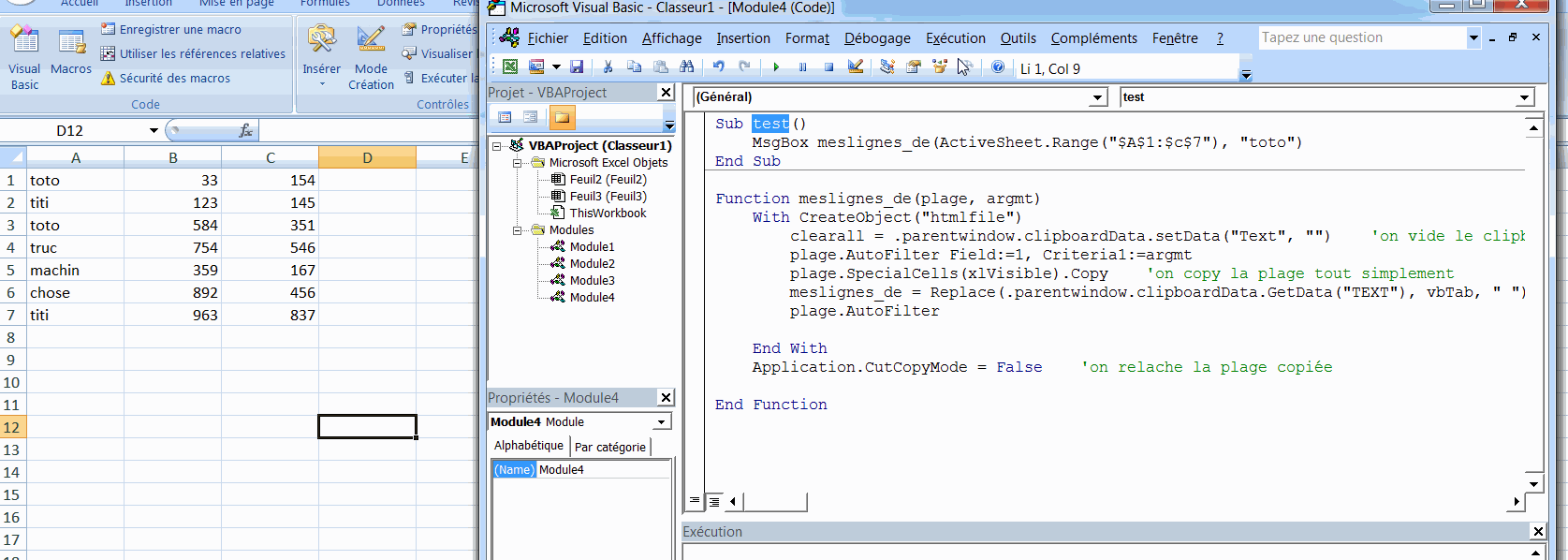
Task: Open the Project Explorer icon
Action: click(x=887, y=66)
